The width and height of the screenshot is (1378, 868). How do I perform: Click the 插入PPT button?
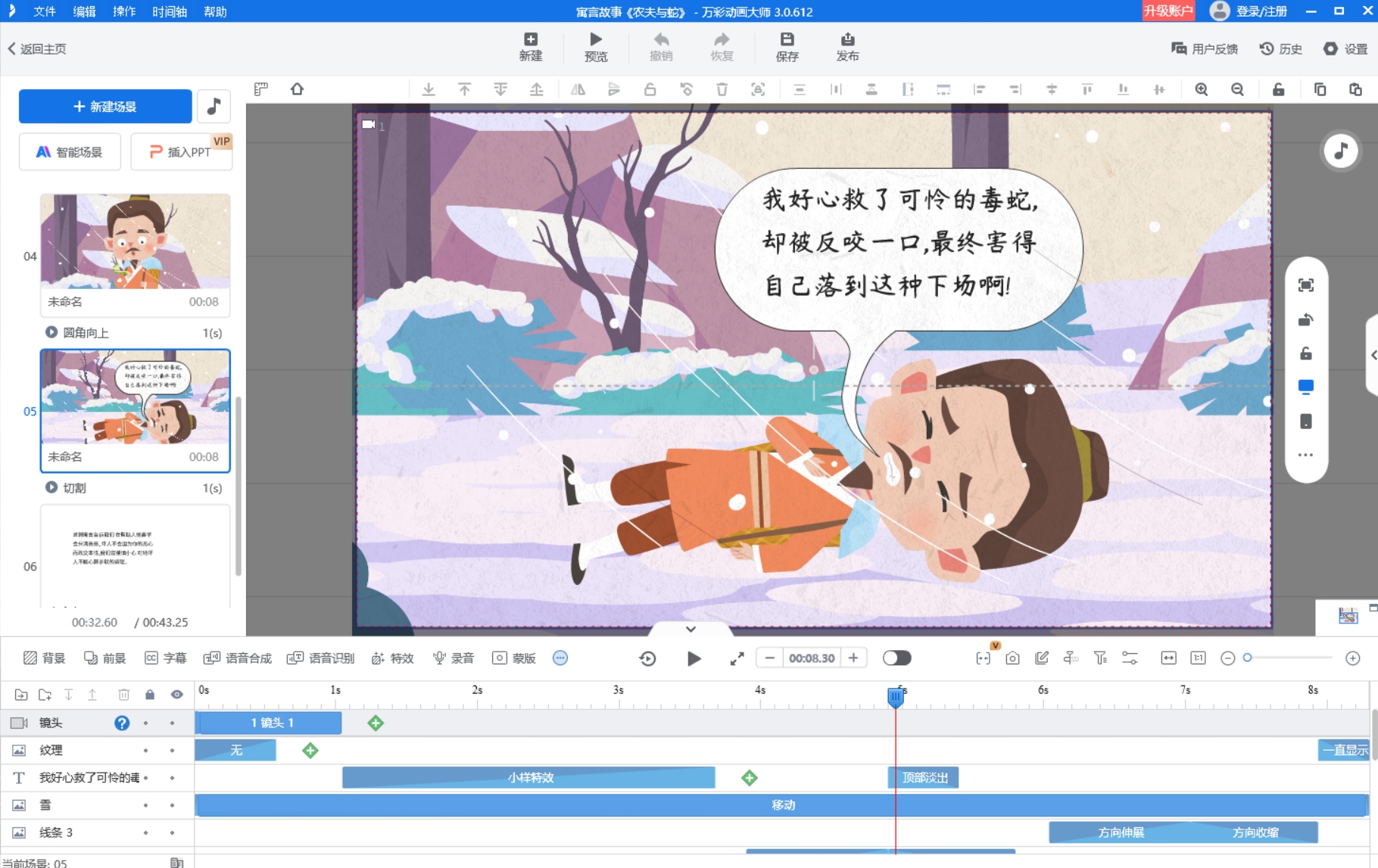coord(181,152)
